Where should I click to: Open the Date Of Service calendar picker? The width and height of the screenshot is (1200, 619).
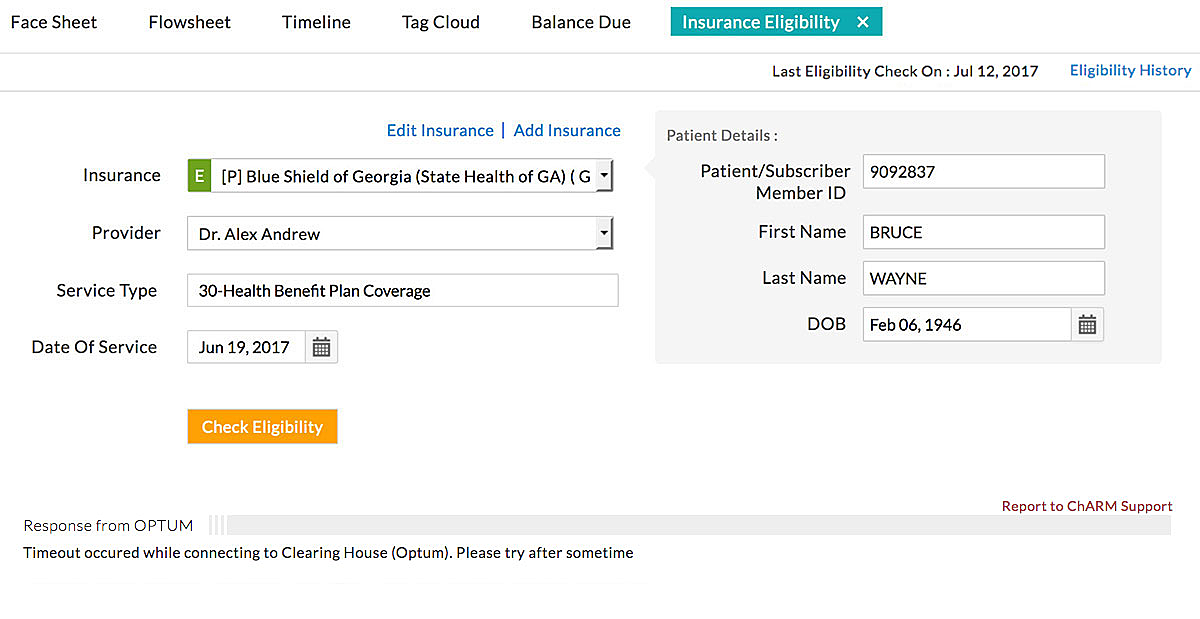(x=321, y=346)
